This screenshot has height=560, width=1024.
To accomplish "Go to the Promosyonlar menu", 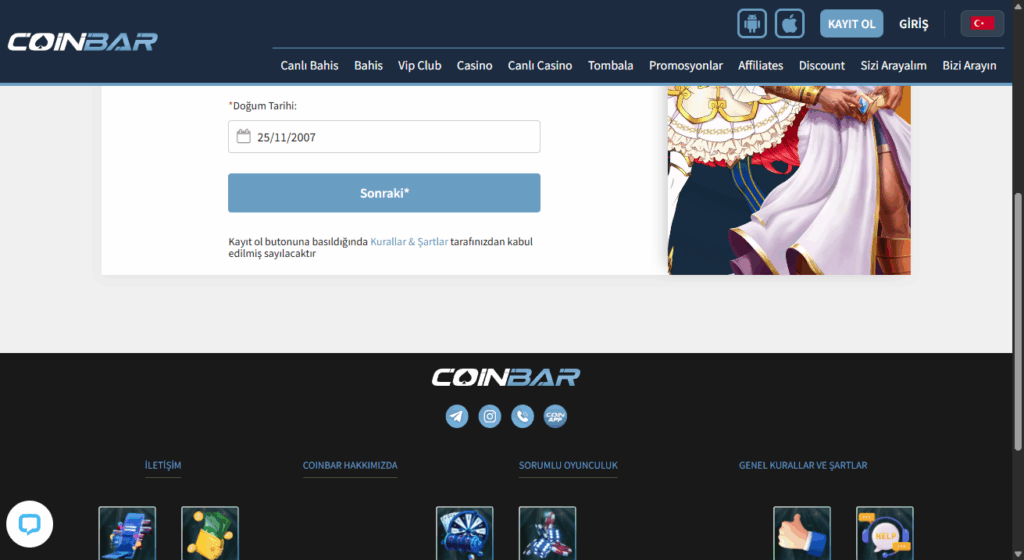I will point(685,65).
